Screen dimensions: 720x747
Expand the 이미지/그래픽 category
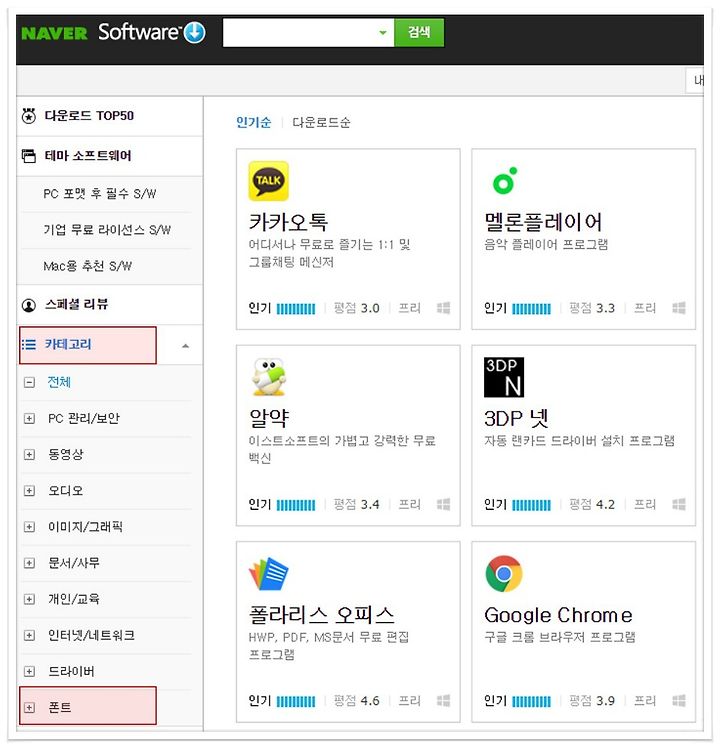click(x=29, y=527)
